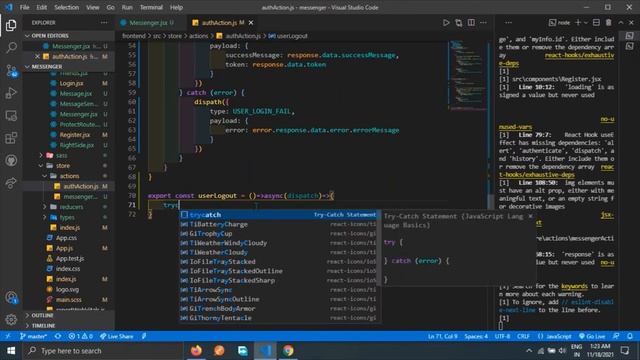
Task: Open the Help menu
Action: (x=176, y=7)
